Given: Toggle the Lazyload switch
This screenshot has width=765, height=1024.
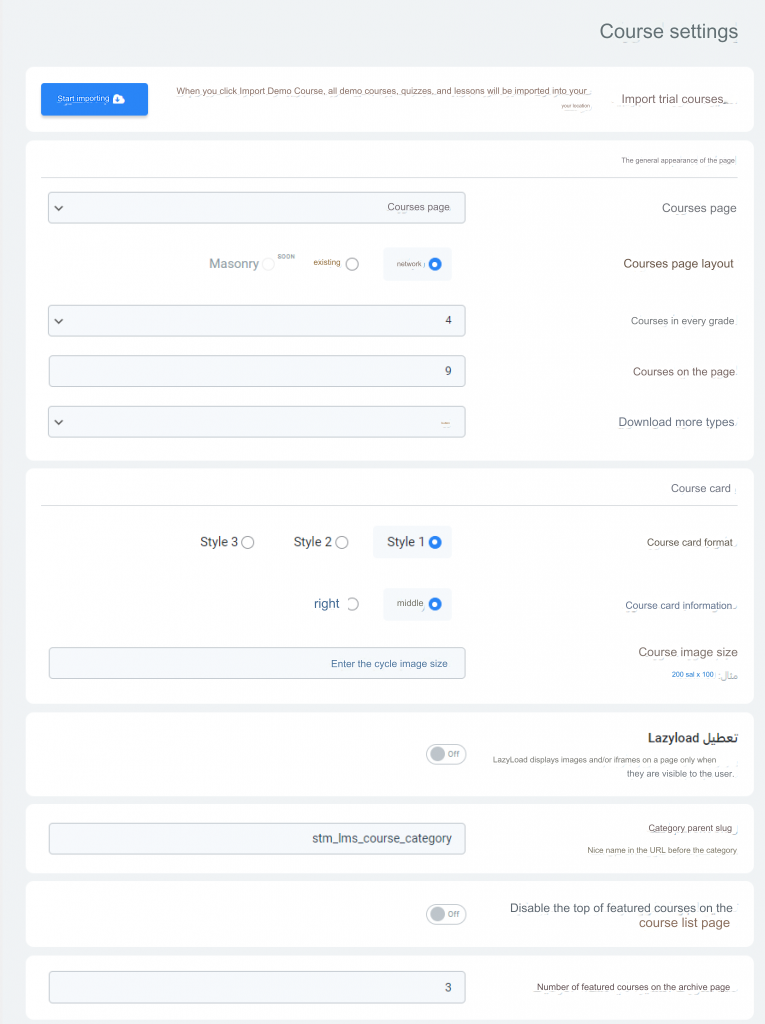Looking at the screenshot, I should point(446,754).
